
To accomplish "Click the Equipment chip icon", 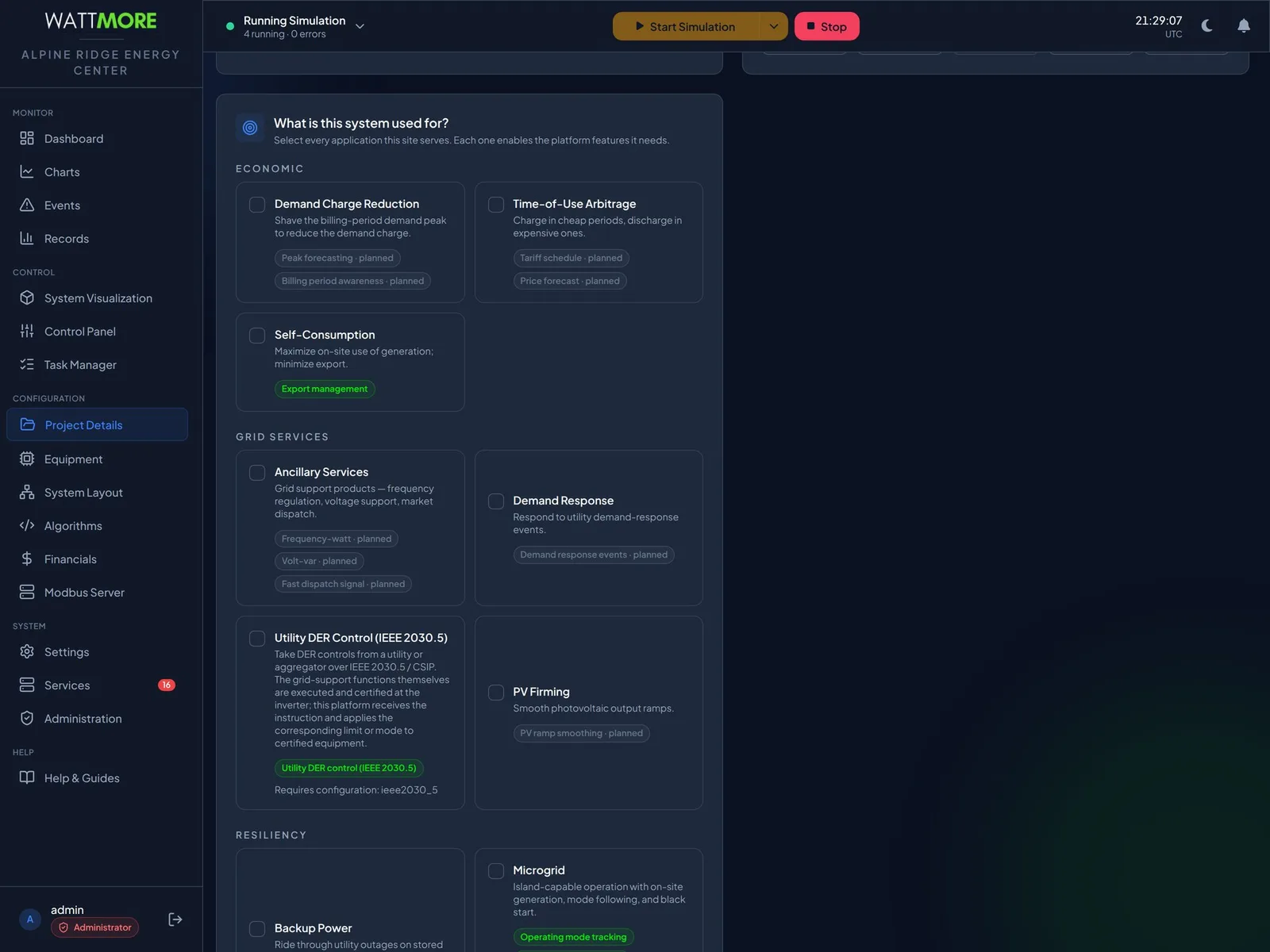I will 27,459.
